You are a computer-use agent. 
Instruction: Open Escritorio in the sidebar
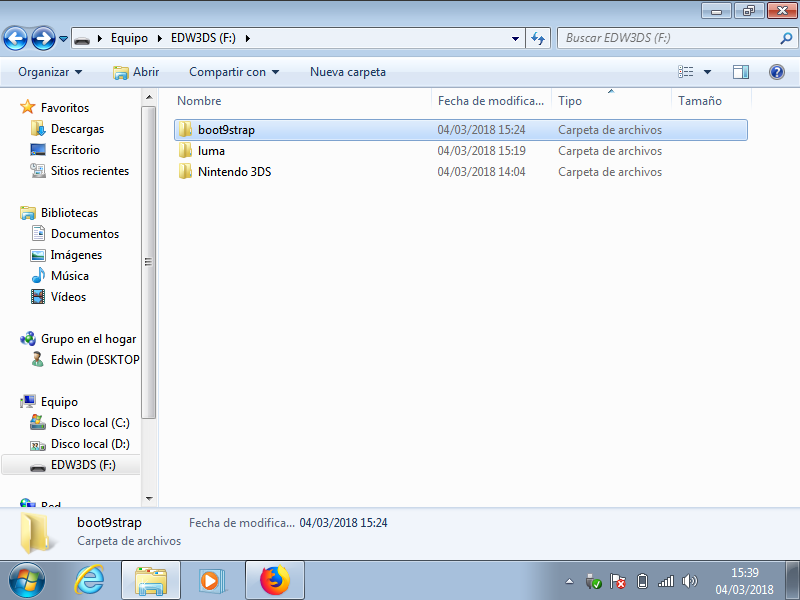click(75, 150)
